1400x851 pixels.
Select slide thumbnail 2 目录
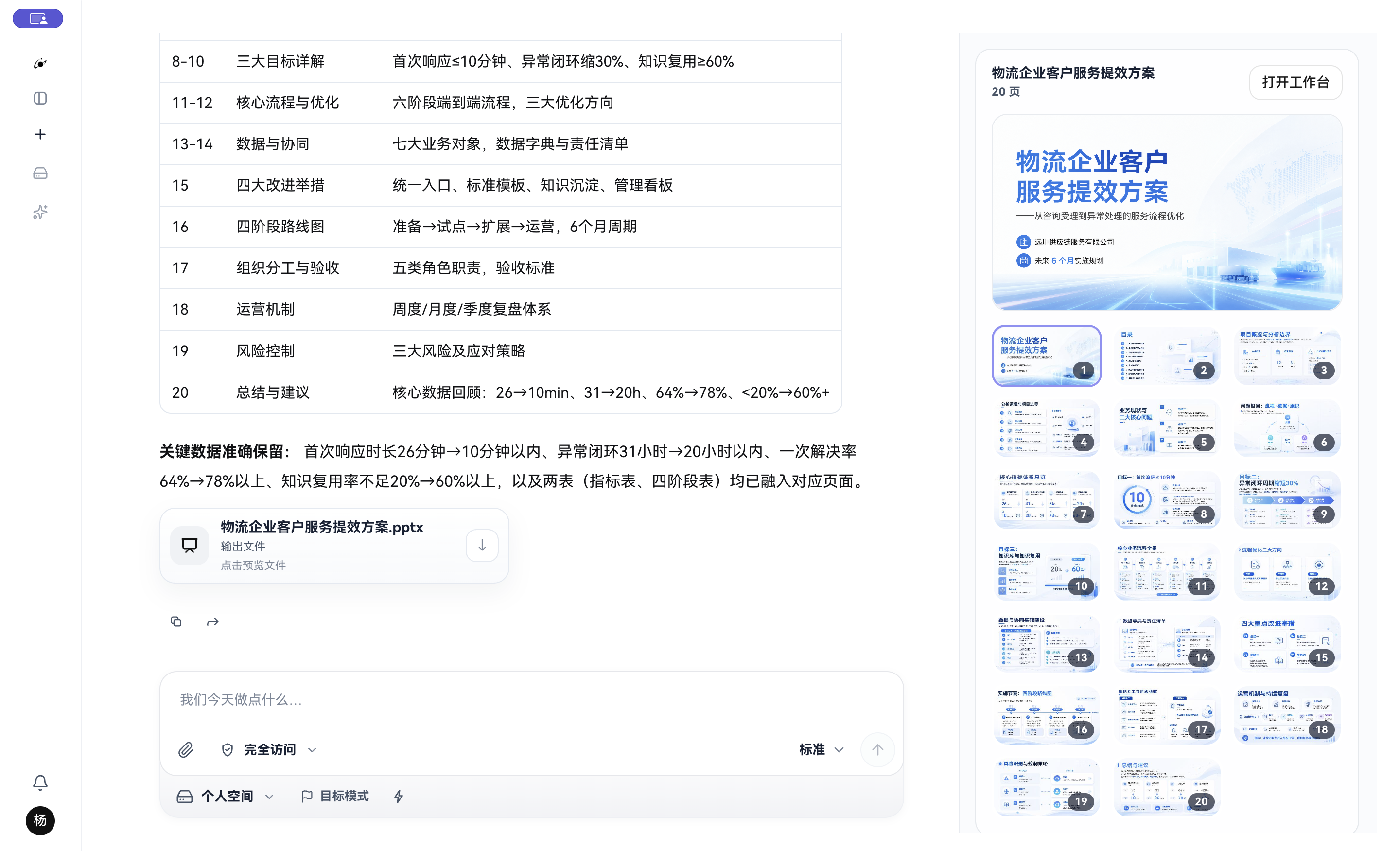click(1167, 355)
